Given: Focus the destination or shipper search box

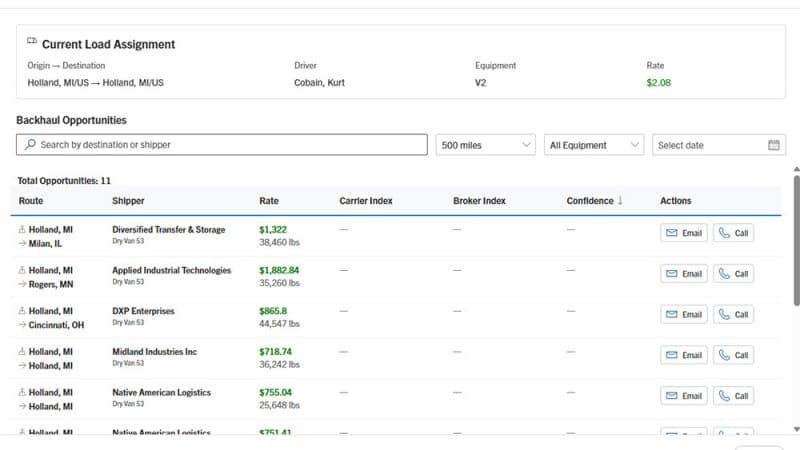Looking at the screenshot, I should [x=230, y=145].
